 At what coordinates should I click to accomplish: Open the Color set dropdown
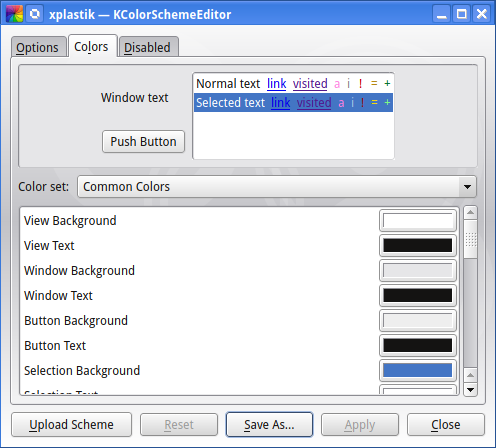click(277, 187)
